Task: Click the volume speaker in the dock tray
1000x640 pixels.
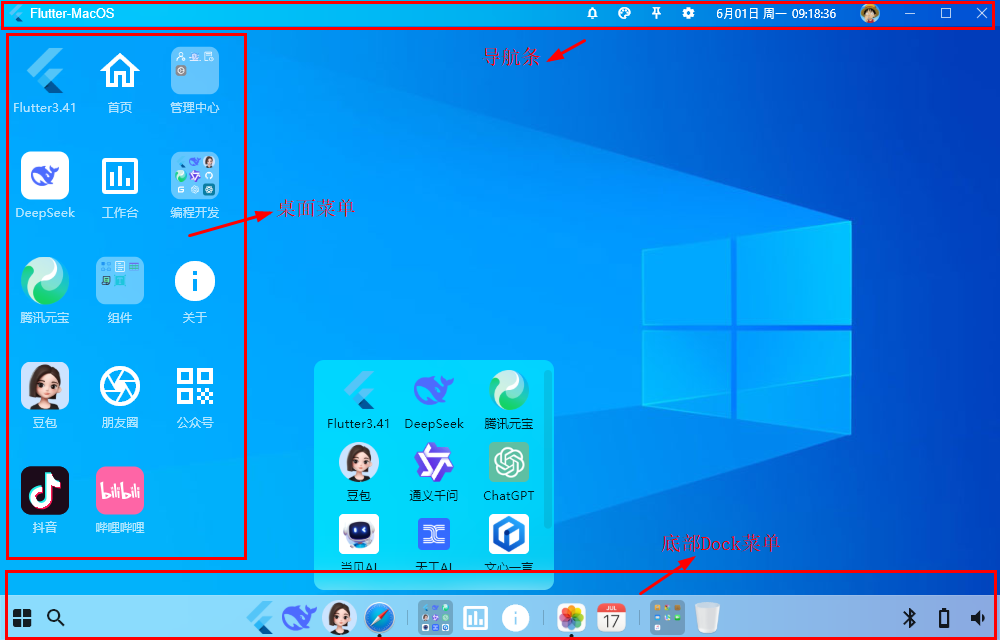Action: [978, 617]
